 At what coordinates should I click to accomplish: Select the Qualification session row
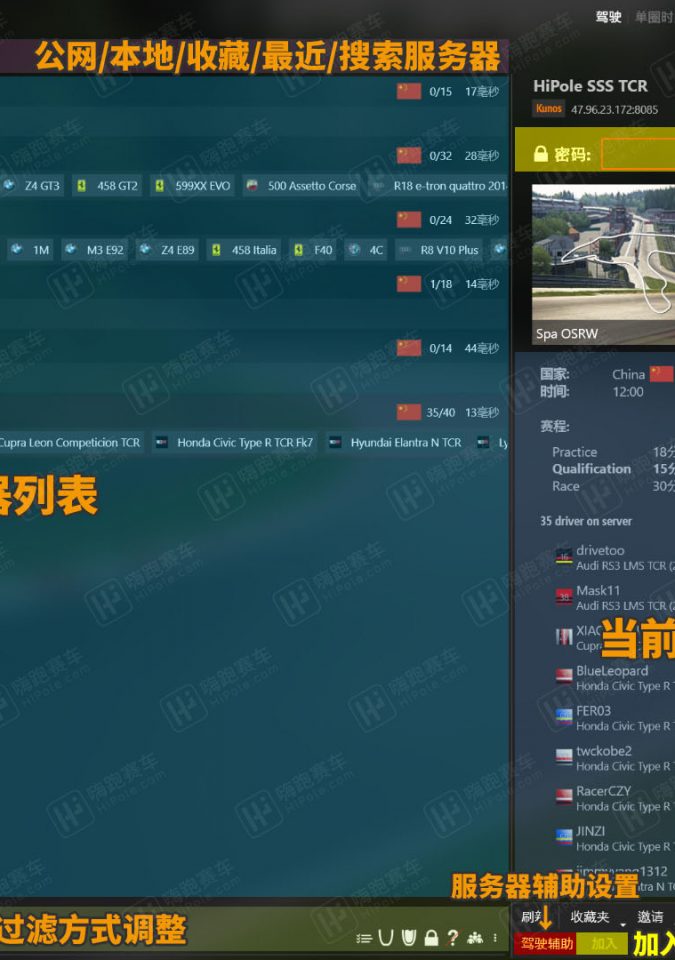(x=611, y=469)
